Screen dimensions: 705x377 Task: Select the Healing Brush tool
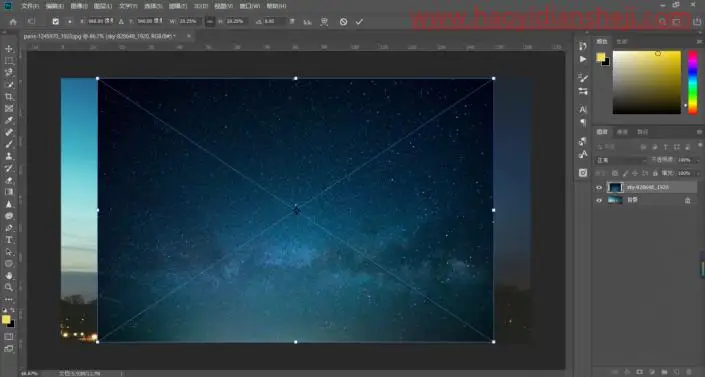(9, 132)
